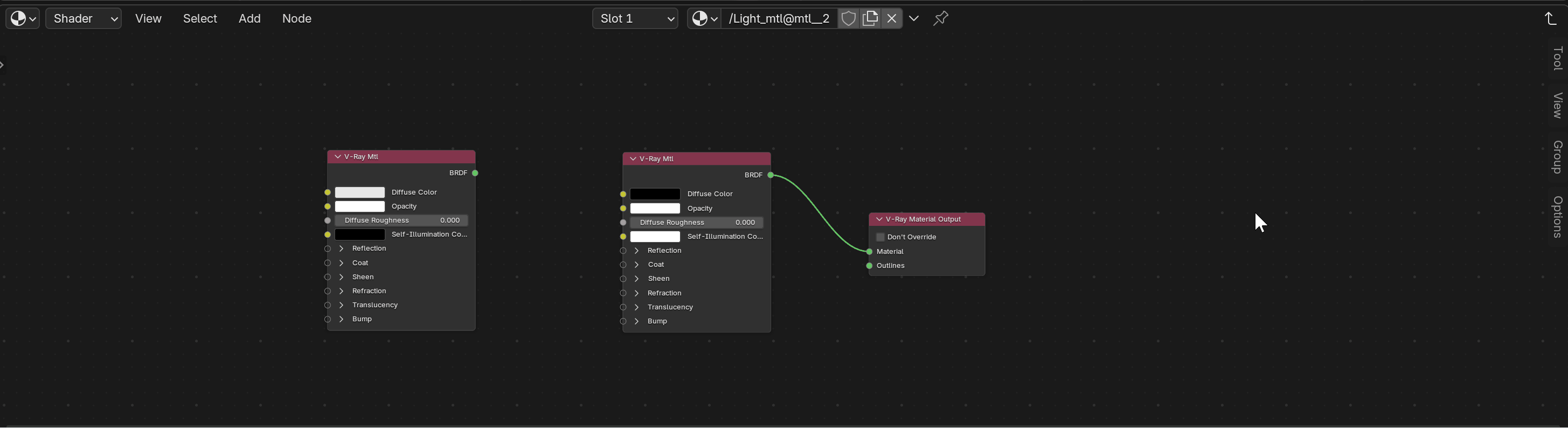Duplicate material with the new material icon

point(870,18)
